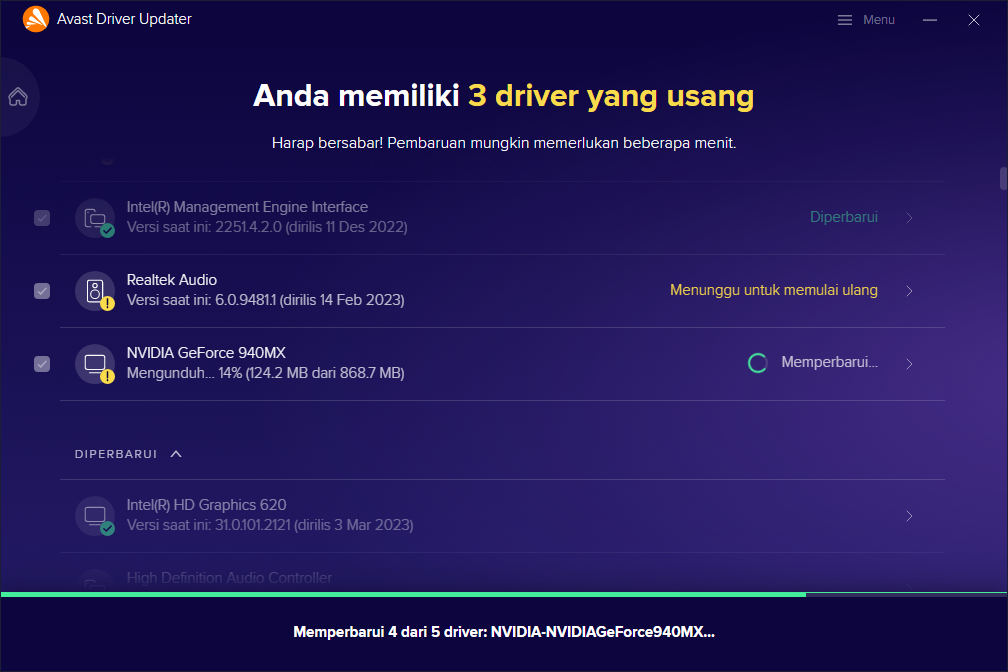Click the spinning progress icon beside Memperbarui
The width and height of the screenshot is (1008, 672).
[x=758, y=363]
